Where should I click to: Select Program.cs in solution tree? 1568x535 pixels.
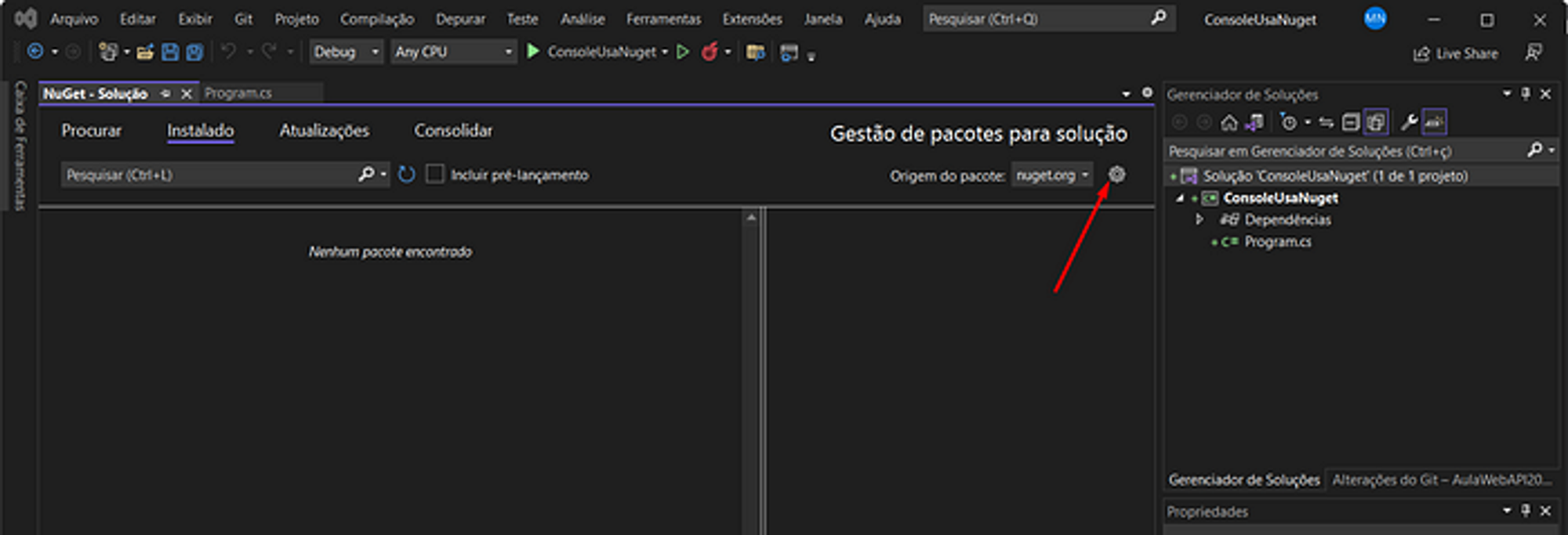[x=1278, y=242]
